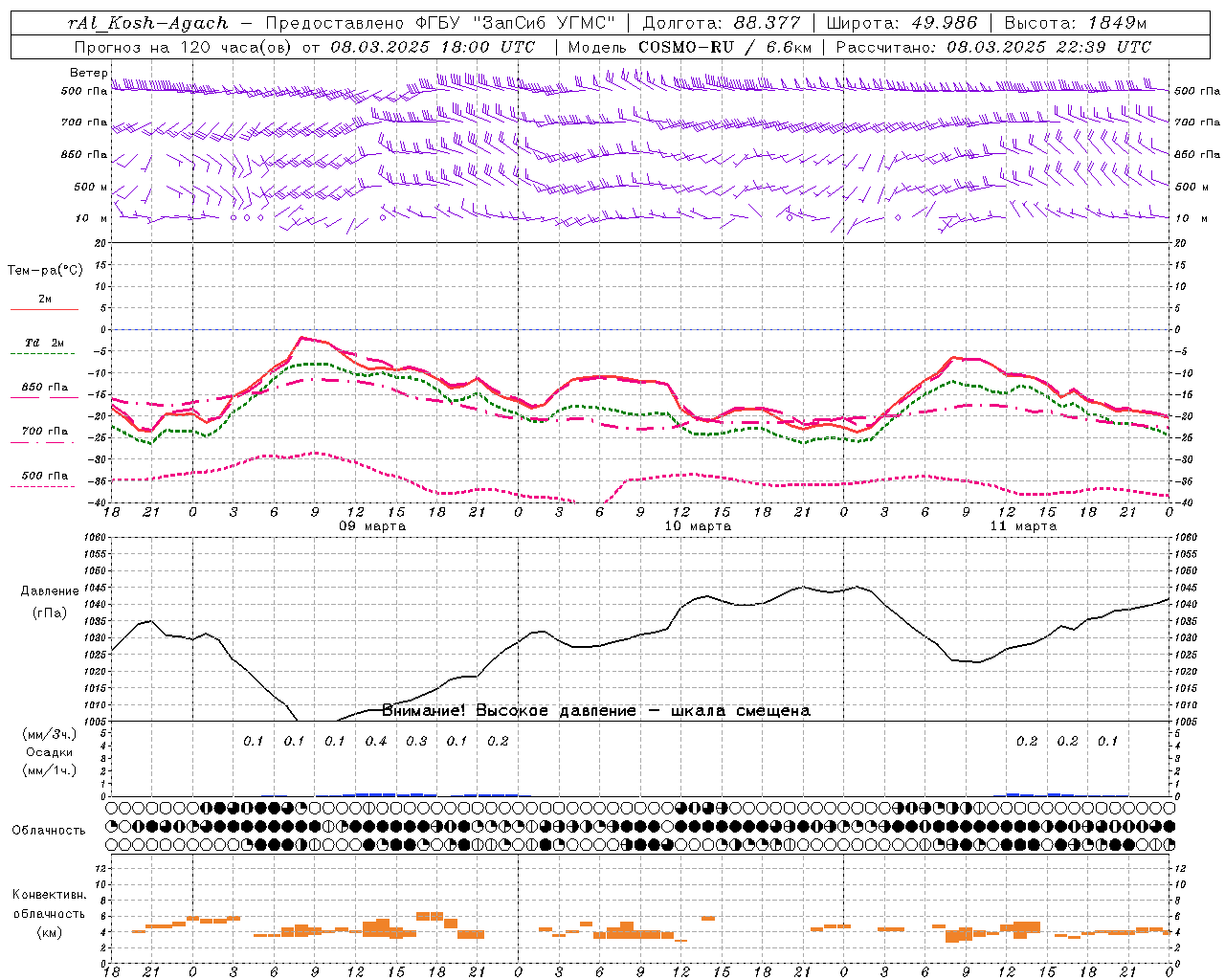This screenshot has height=980, width=1225.
Task: Select the Осадки precipitation label
Action: [x=50, y=752]
